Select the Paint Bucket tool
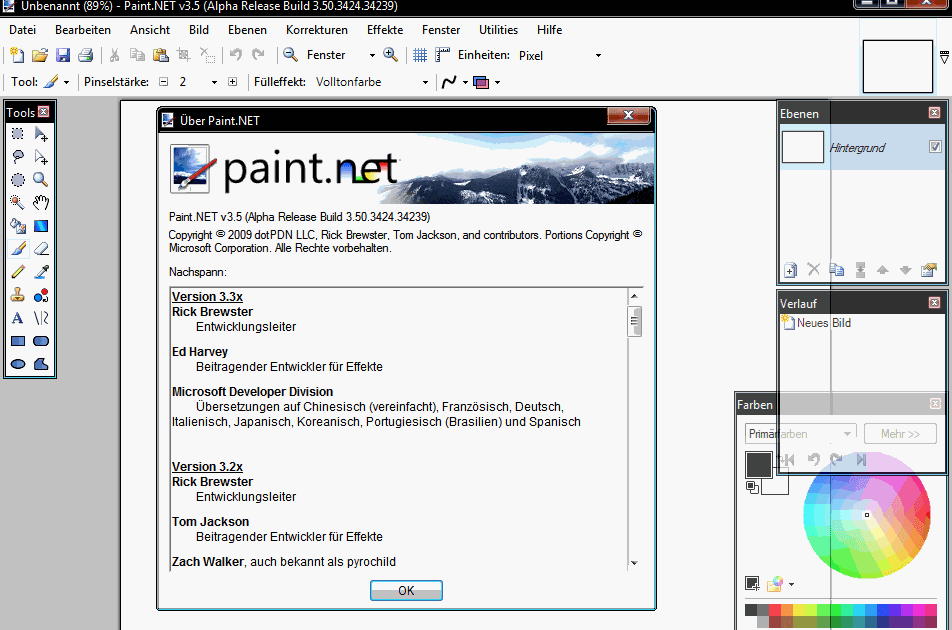This screenshot has width=952, height=630. tap(18, 226)
